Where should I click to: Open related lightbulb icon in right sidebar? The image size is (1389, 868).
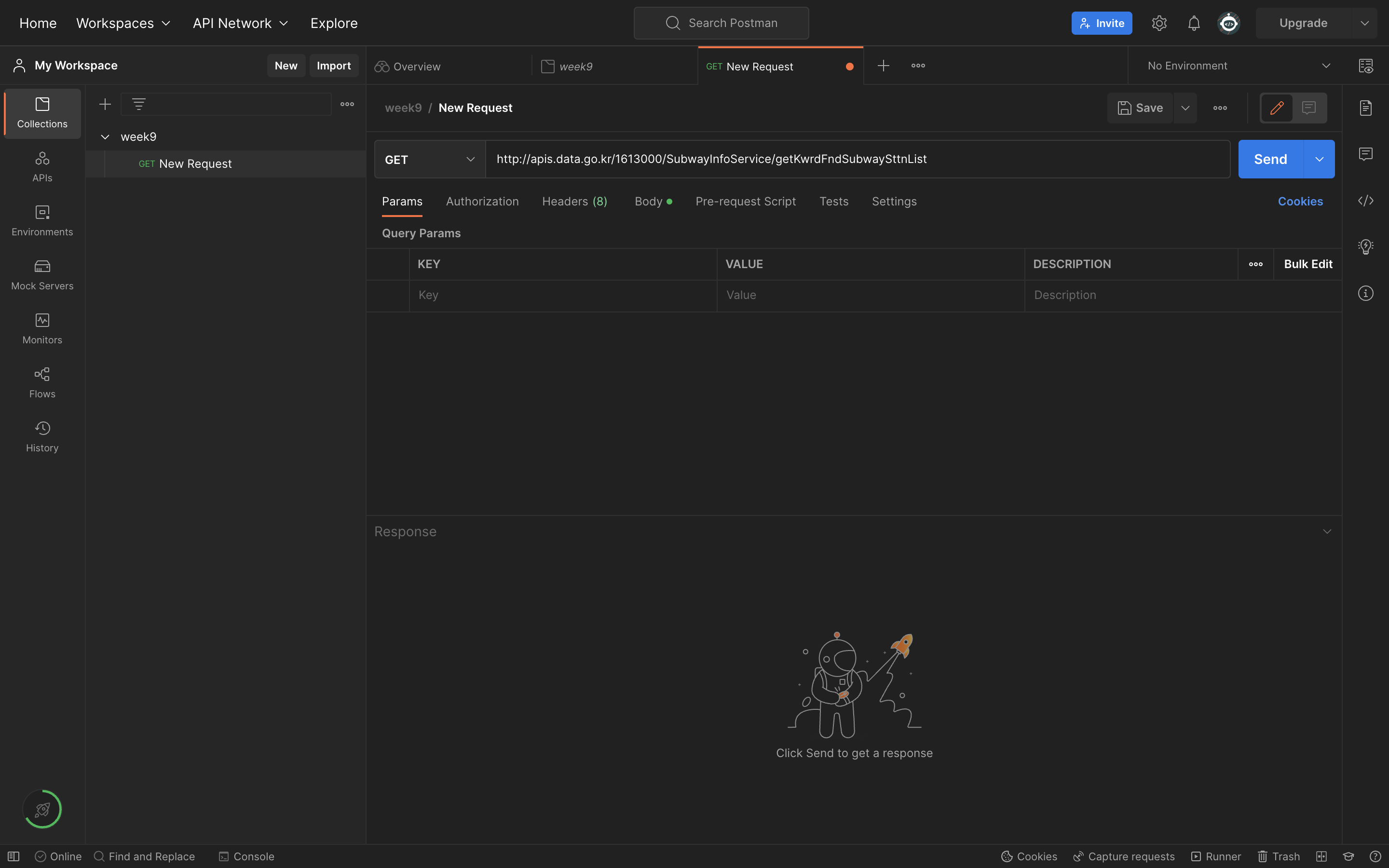point(1365,247)
